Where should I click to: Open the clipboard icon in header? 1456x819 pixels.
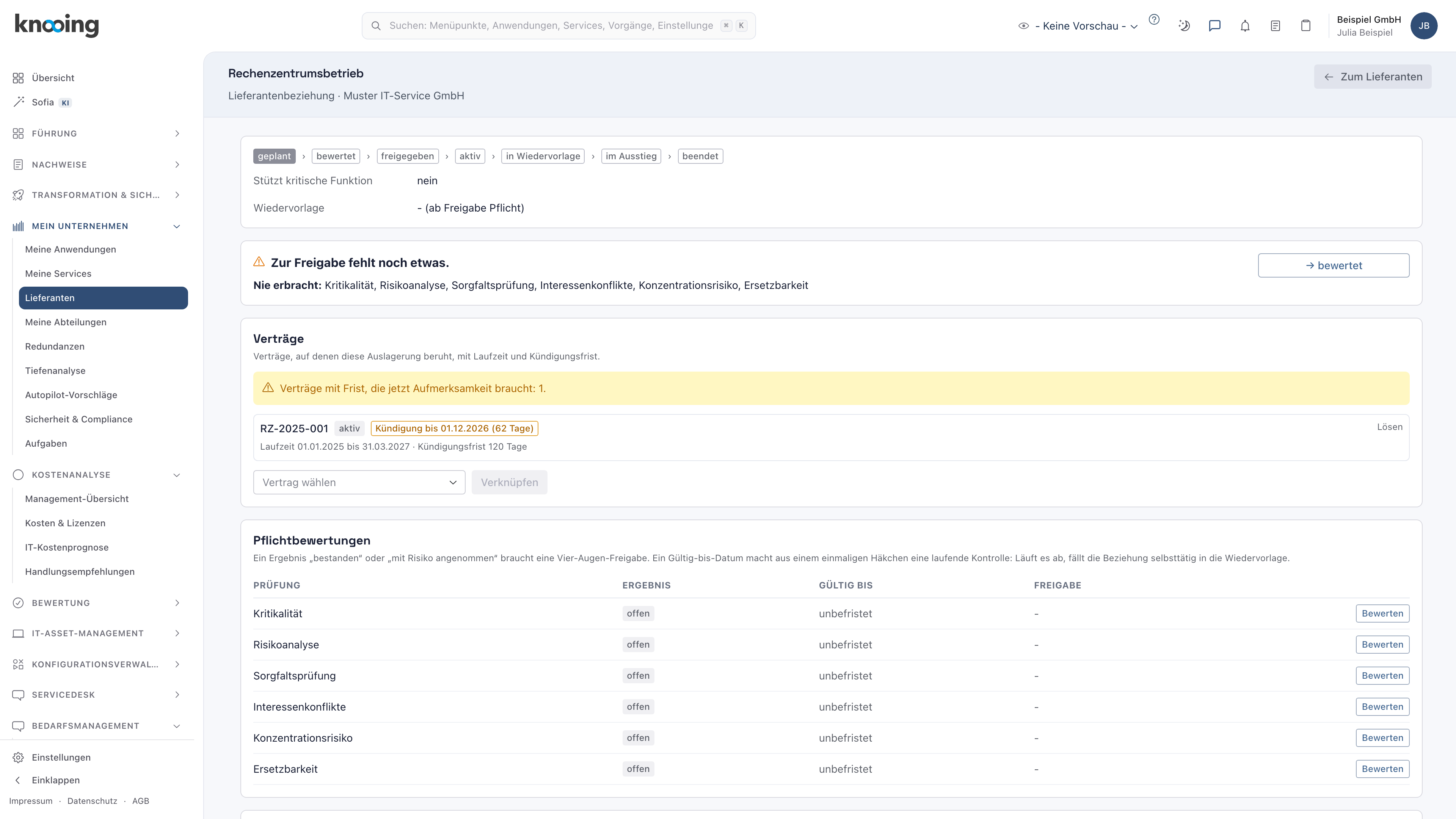(1305, 25)
